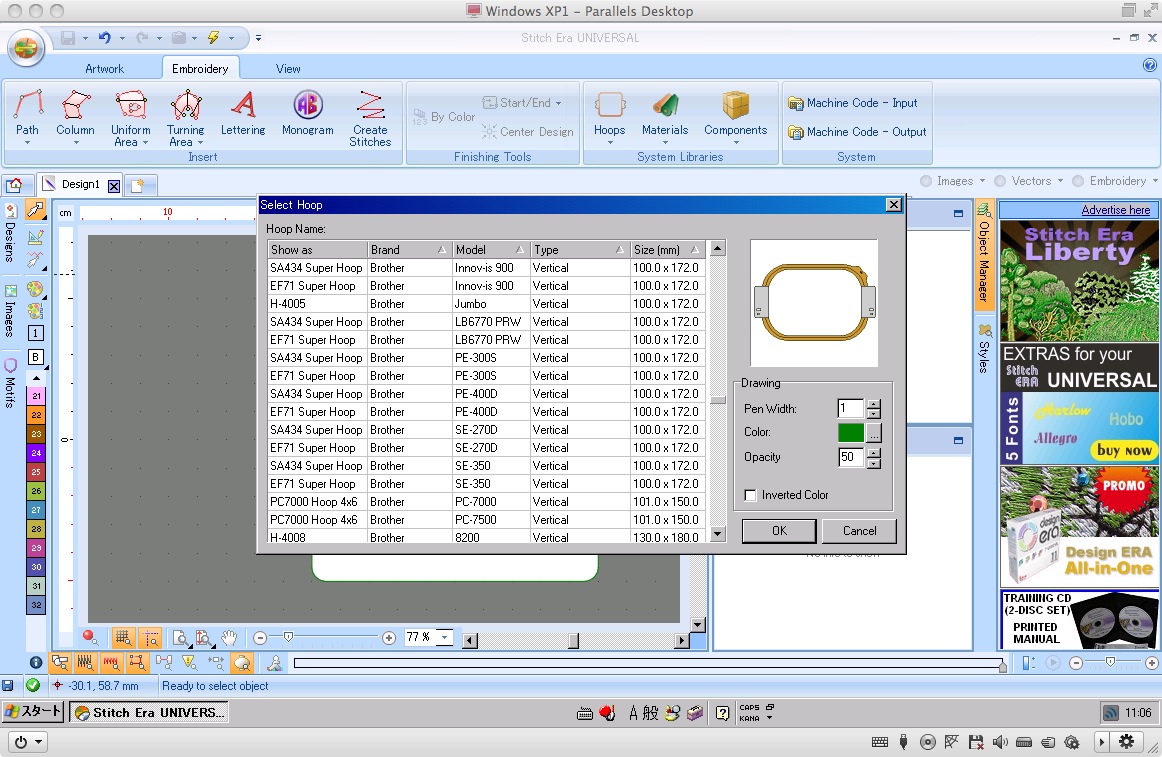Choose the Uniform Area tool
This screenshot has width=1162, height=757.
pos(130,116)
